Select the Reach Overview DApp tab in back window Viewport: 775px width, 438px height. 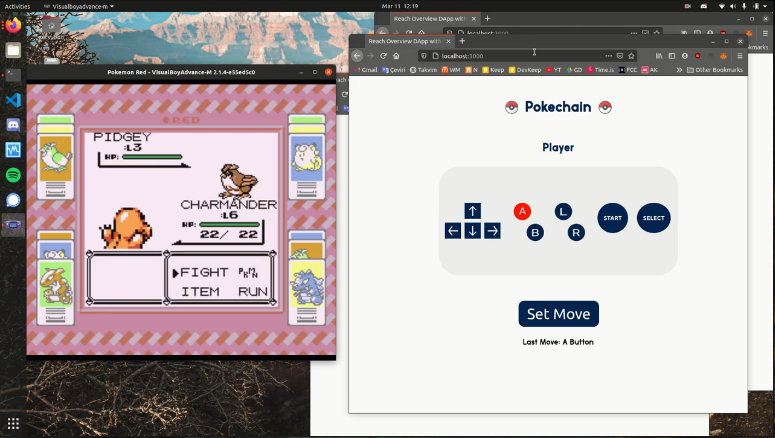pos(435,19)
